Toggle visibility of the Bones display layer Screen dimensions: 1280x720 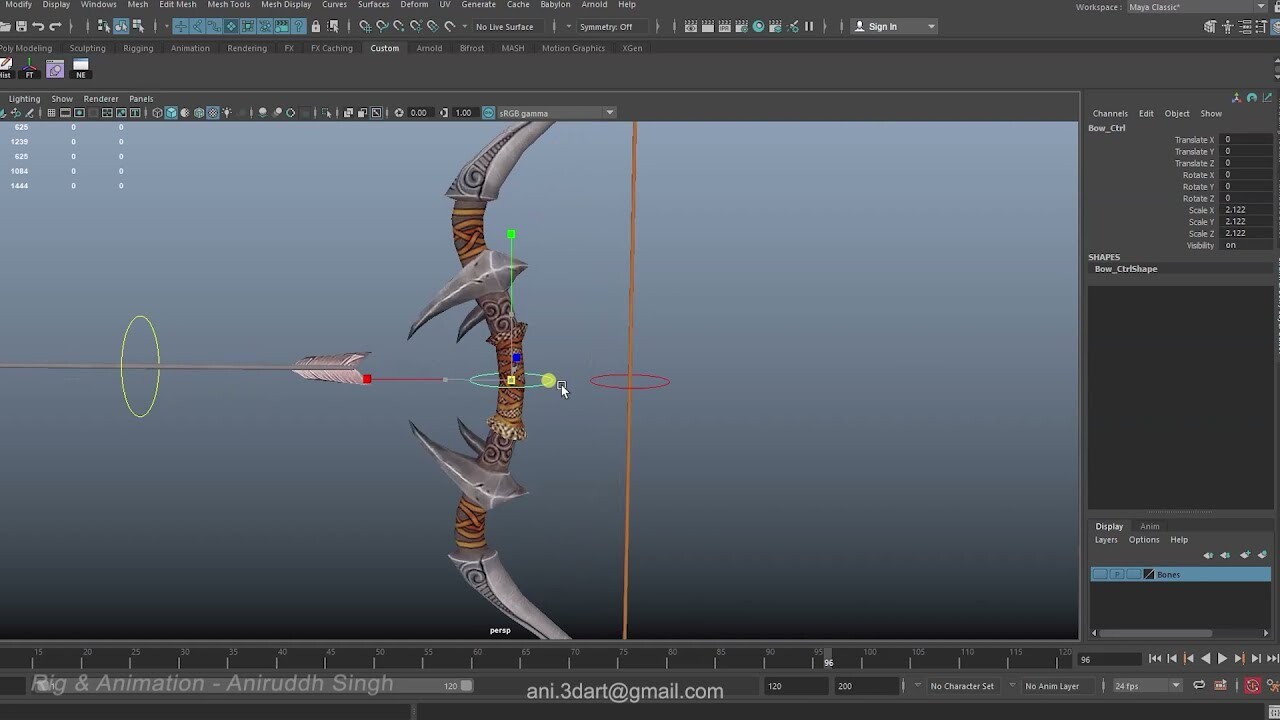click(1102, 574)
